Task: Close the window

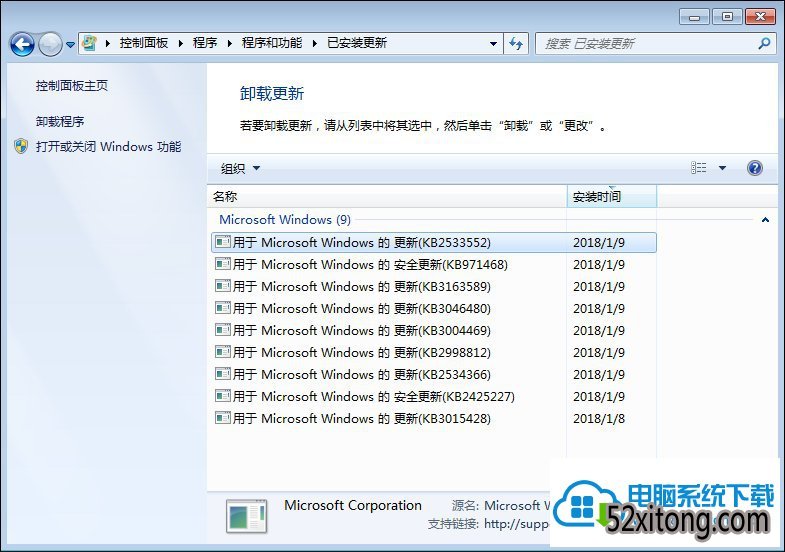Action: 760,17
